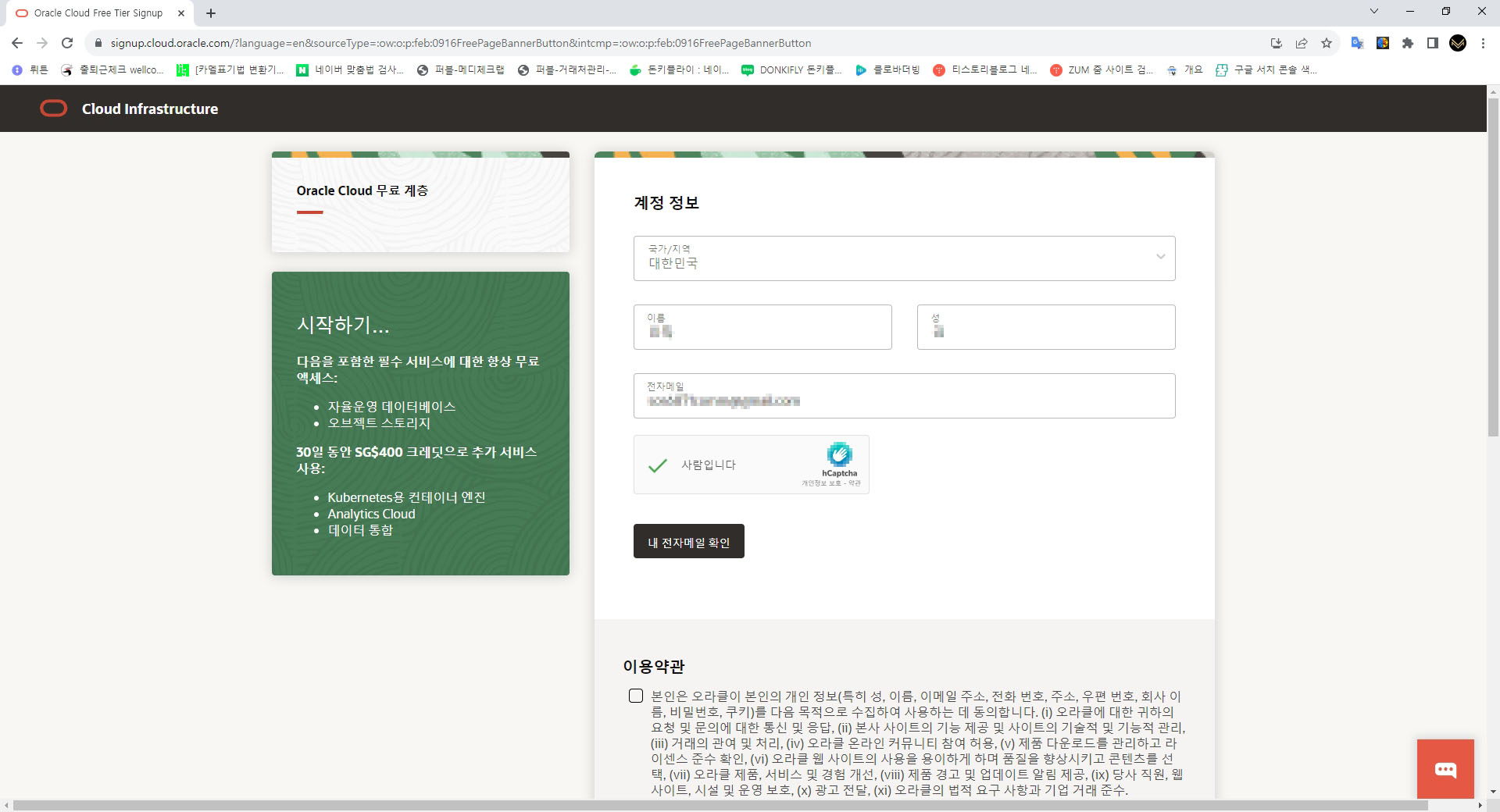View site info via the padlock icon
Screen dimensions: 1500x812
(98, 43)
